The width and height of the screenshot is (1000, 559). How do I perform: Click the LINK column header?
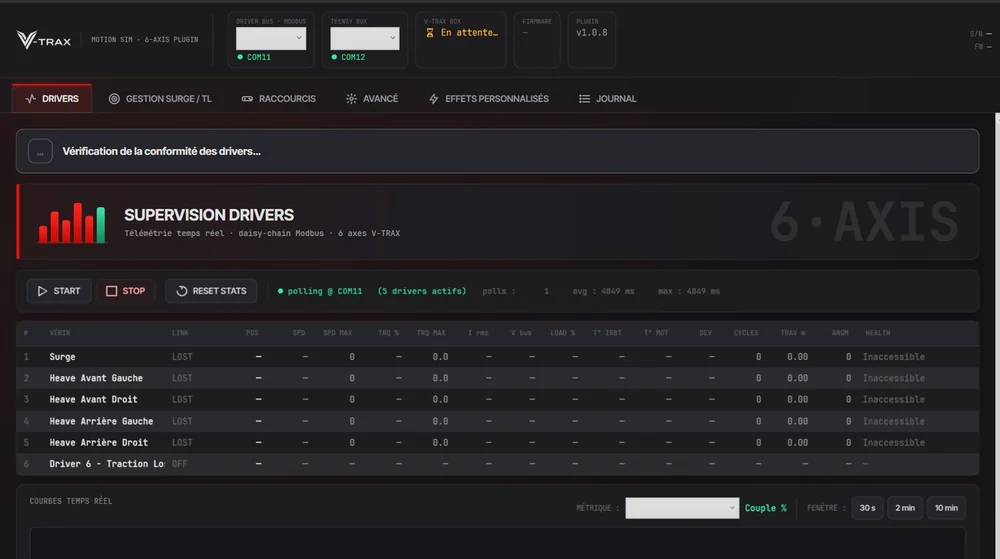coord(180,333)
